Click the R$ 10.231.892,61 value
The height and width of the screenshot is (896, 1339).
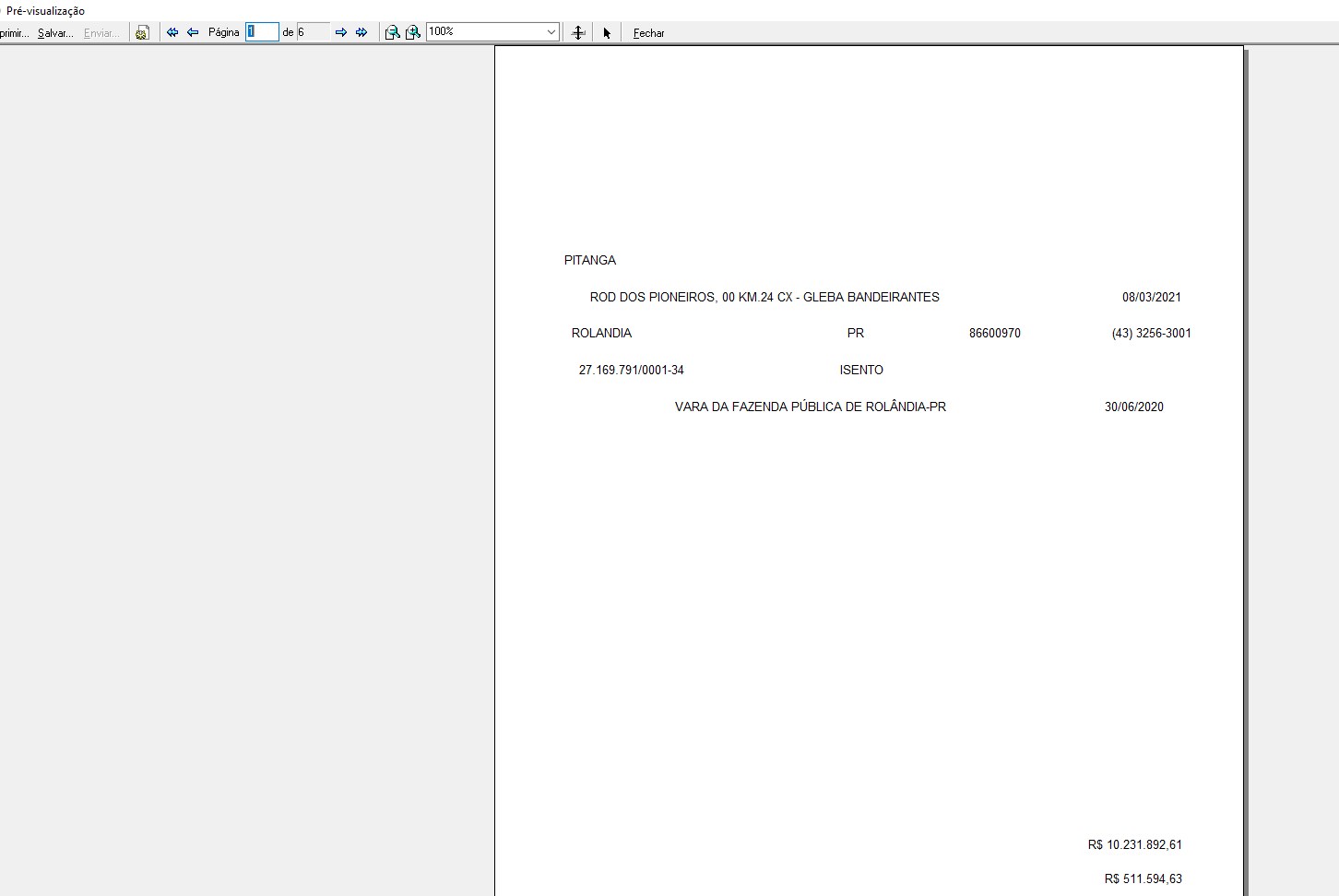coord(1134,844)
